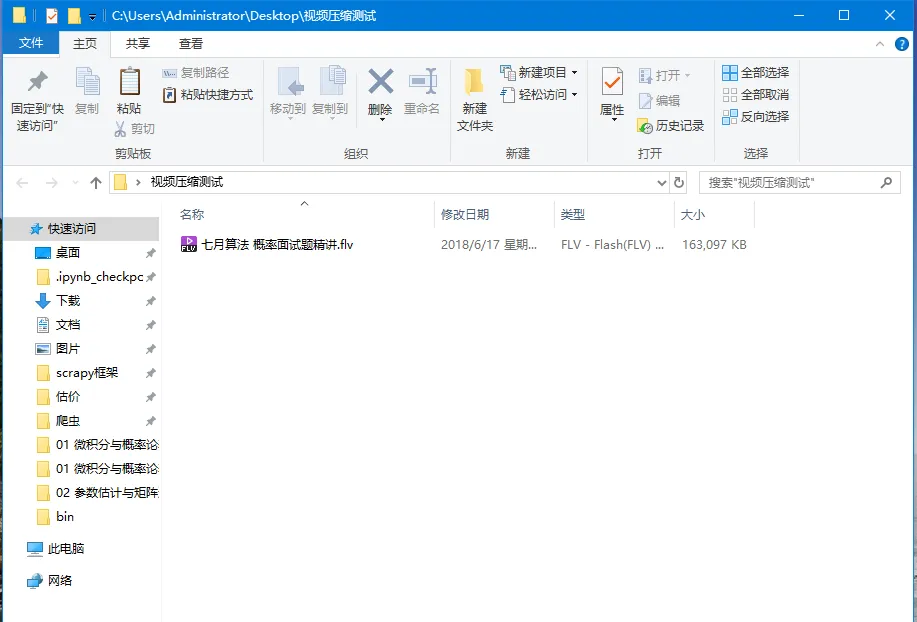The image size is (917, 622).
Task: Click the Copy (复制) icon in clipboard group
Action: coord(88,82)
